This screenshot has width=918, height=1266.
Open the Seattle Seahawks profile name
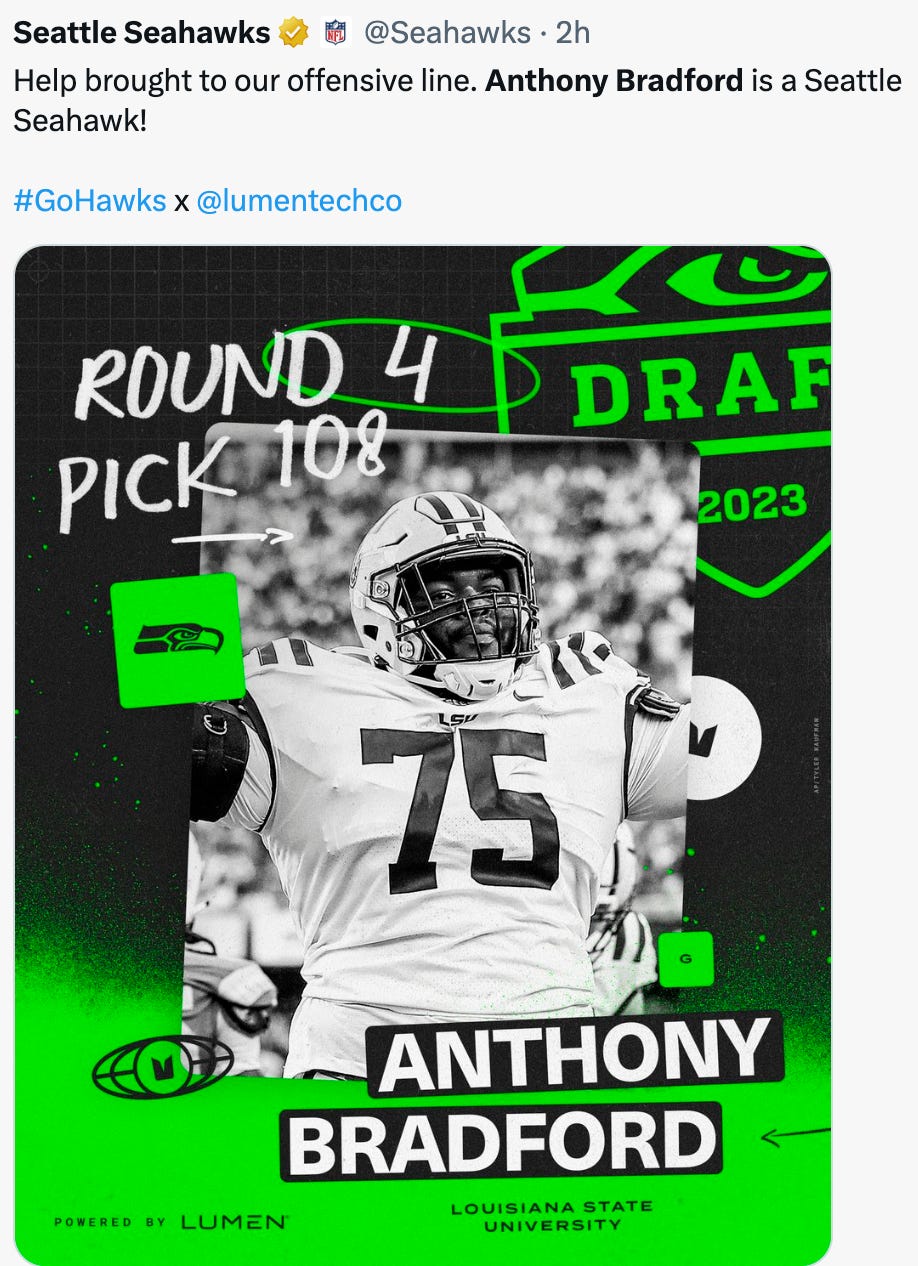(x=142, y=33)
